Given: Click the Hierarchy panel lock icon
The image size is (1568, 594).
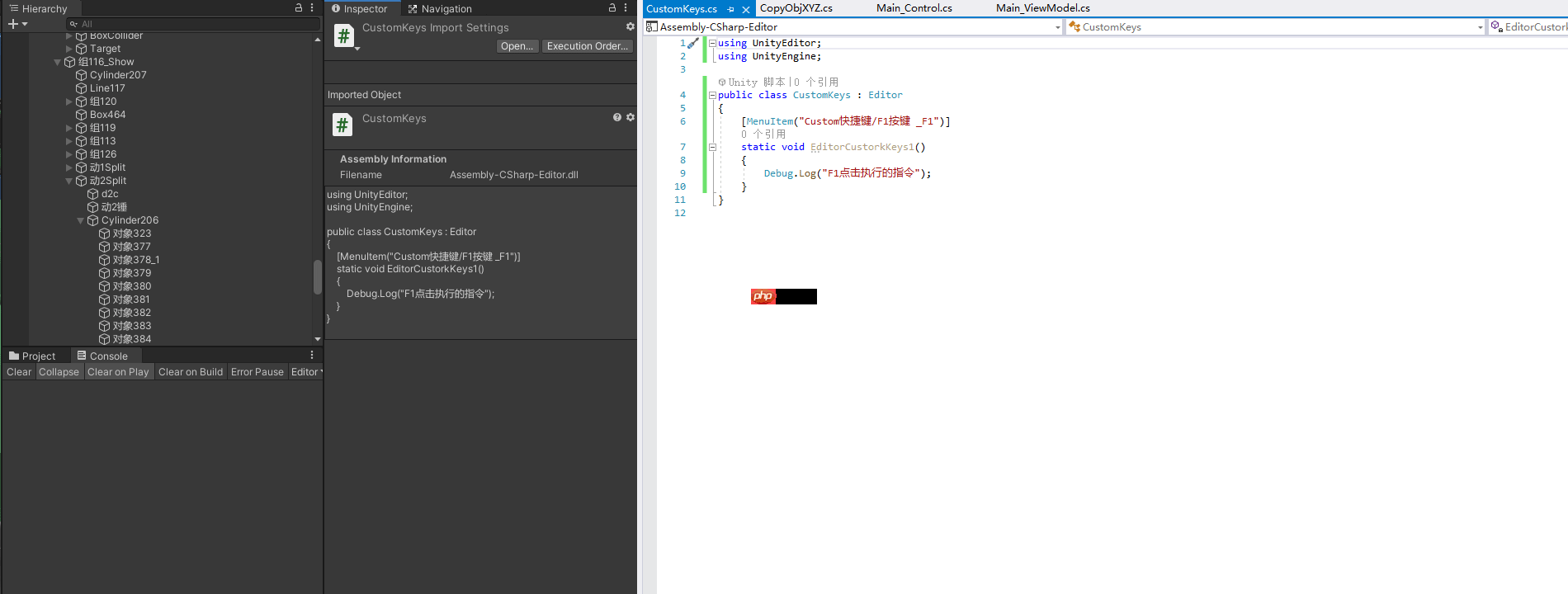Looking at the screenshot, I should pyautogui.click(x=299, y=7).
